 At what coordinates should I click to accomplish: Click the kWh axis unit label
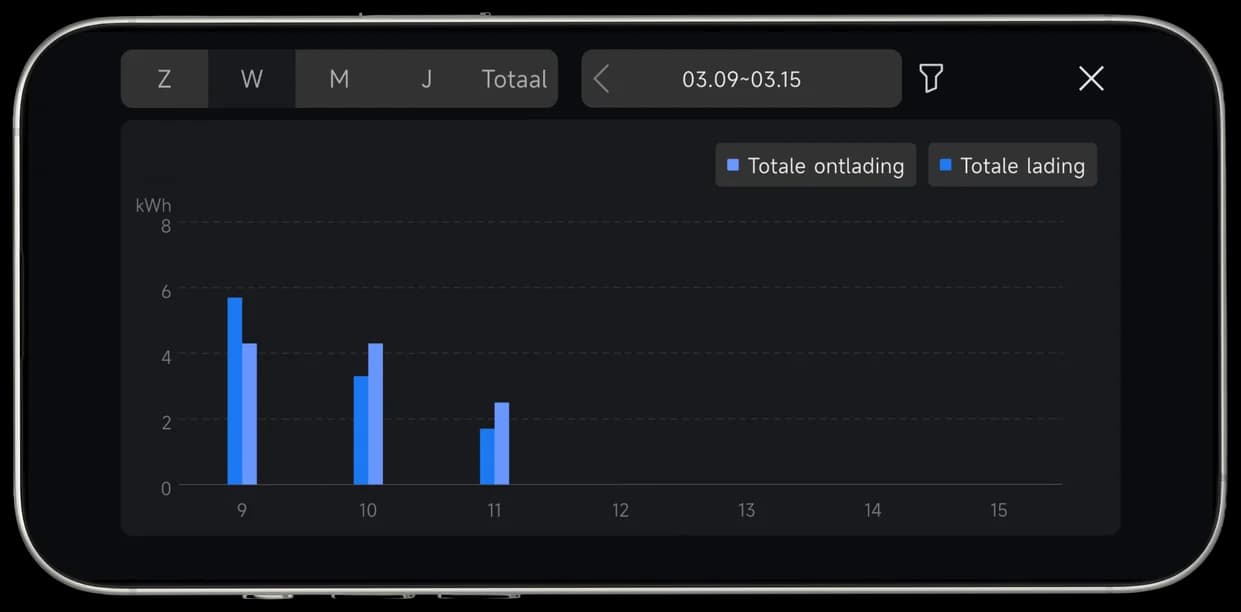(x=154, y=205)
